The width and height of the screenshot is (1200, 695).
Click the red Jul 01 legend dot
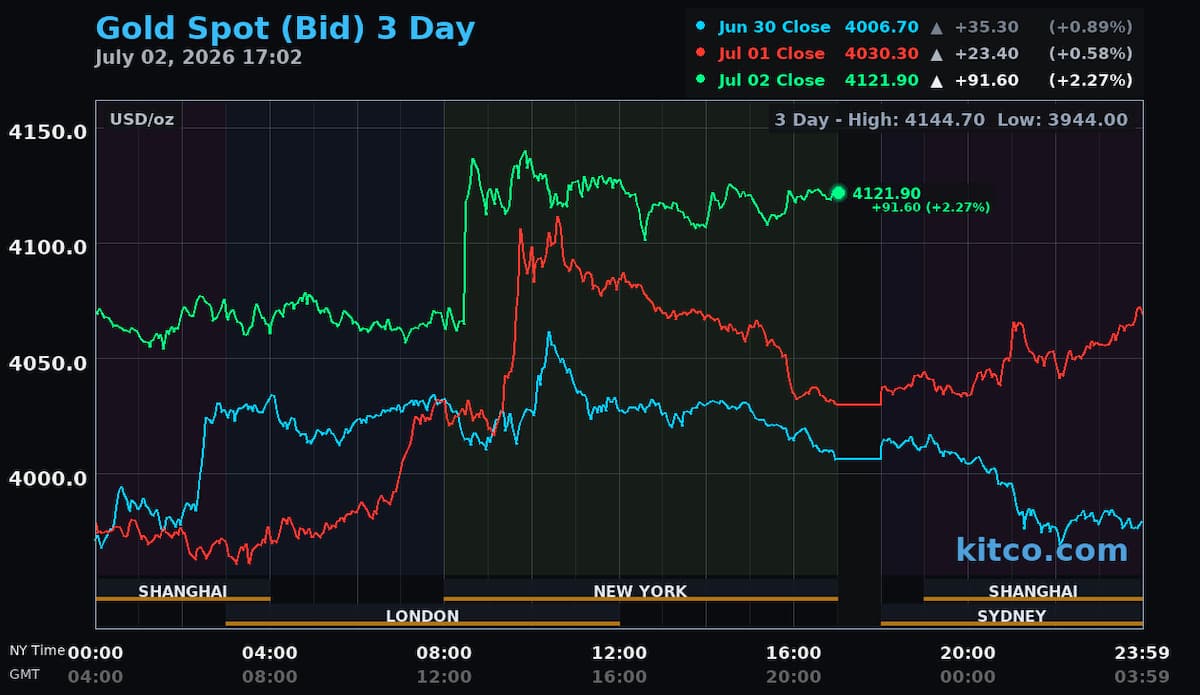[x=701, y=53]
